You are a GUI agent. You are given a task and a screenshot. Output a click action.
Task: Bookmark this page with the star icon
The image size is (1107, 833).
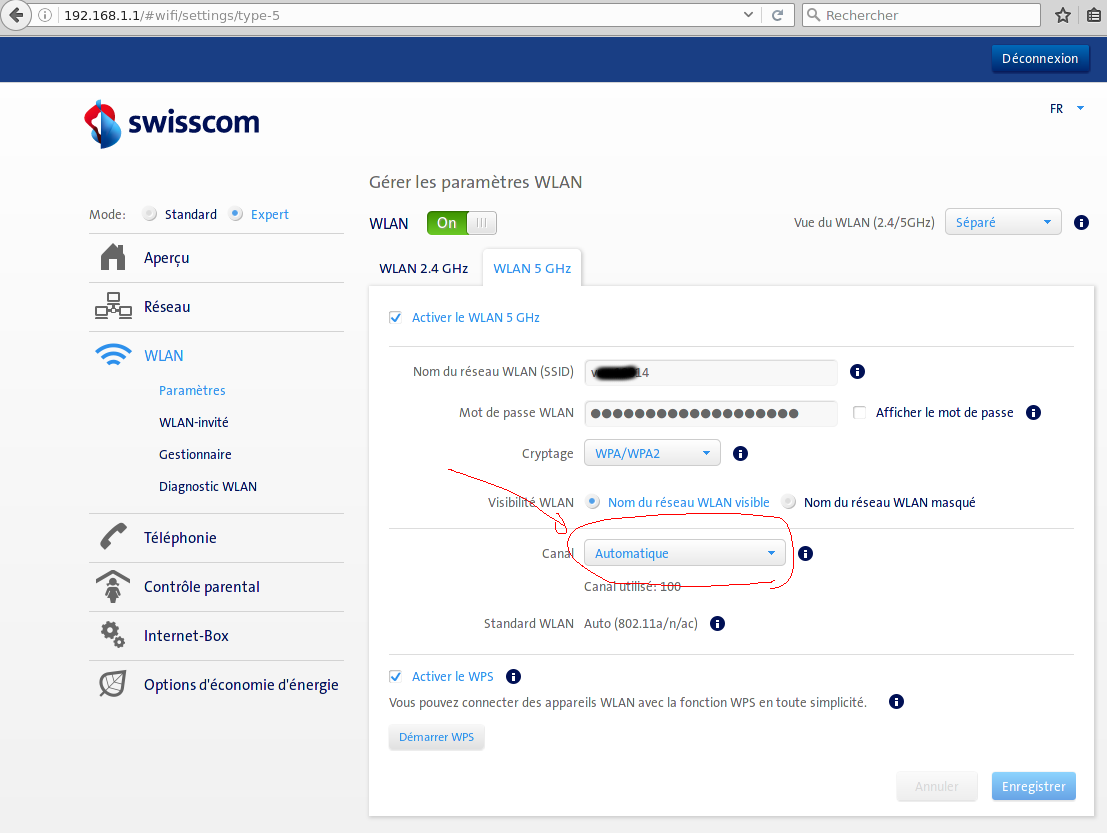click(x=1063, y=15)
